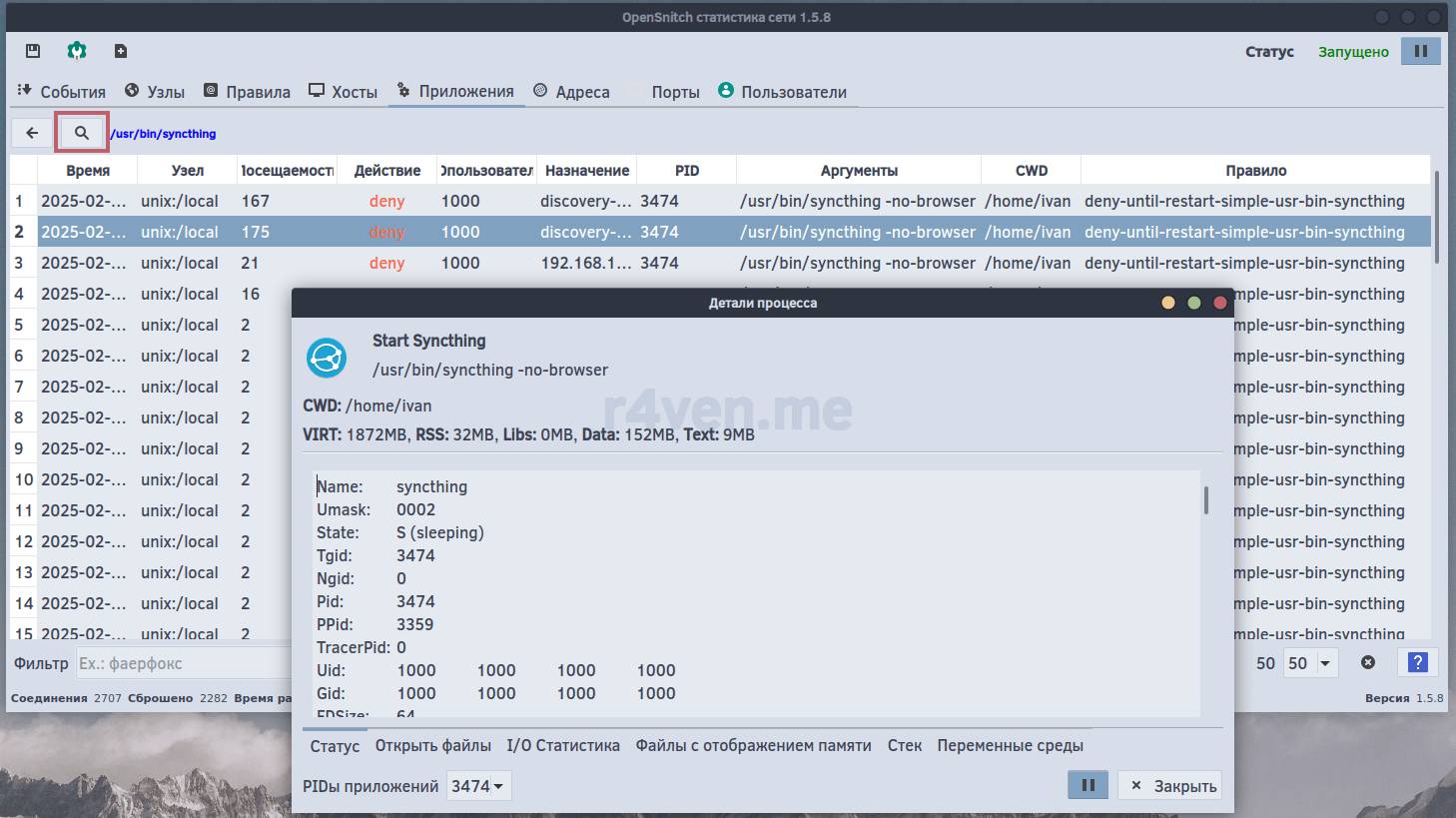Click the Syncthing app icon in process details
The image size is (1456, 818).
click(327, 358)
